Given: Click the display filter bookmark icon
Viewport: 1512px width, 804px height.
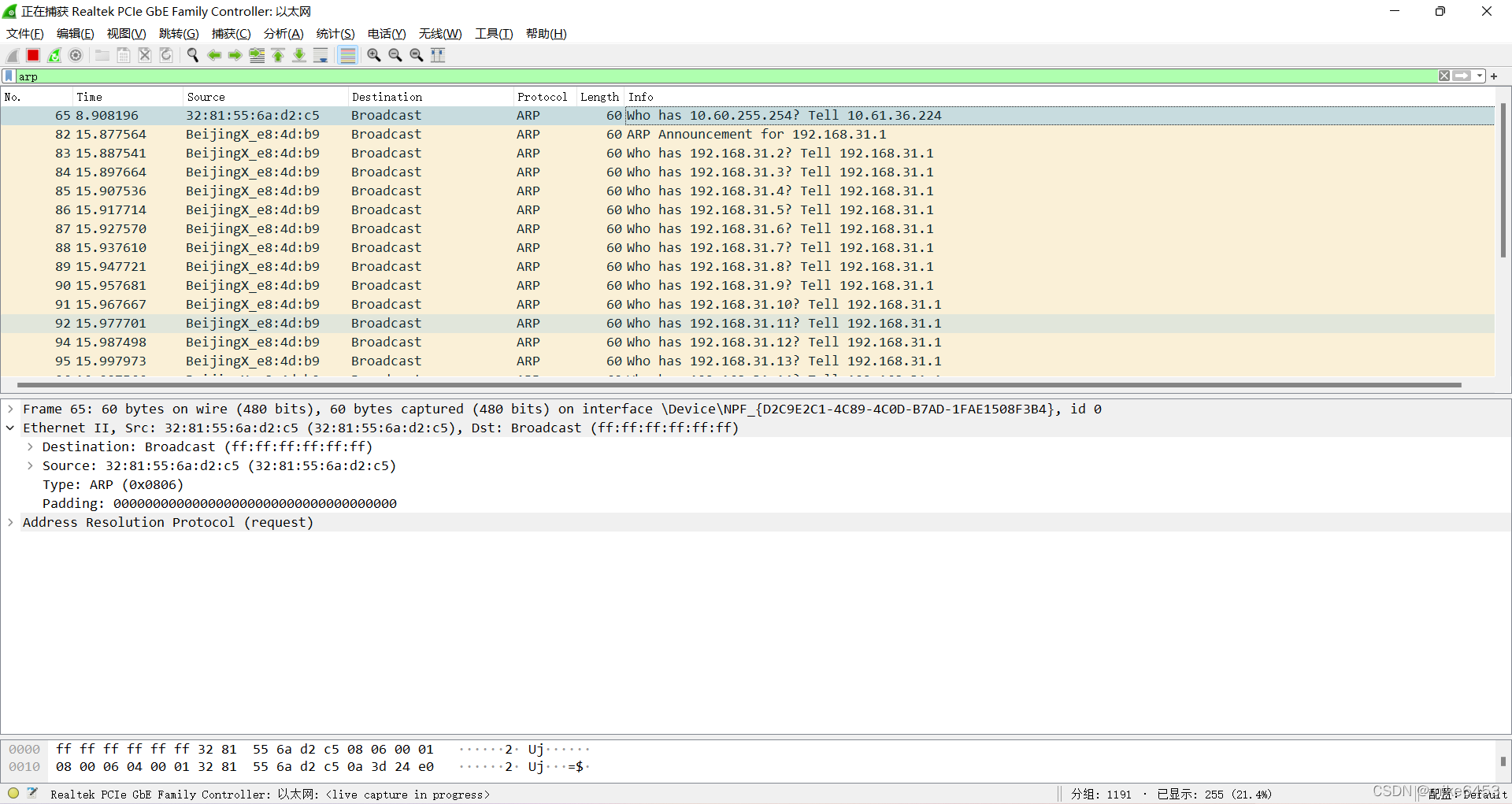Looking at the screenshot, I should (x=9, y=76).
